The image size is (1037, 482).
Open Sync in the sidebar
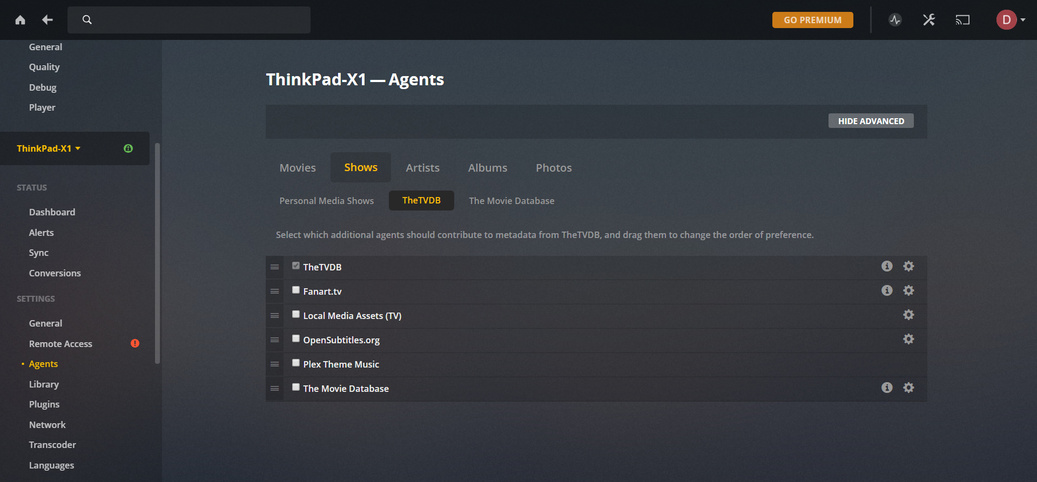point(39,253)
